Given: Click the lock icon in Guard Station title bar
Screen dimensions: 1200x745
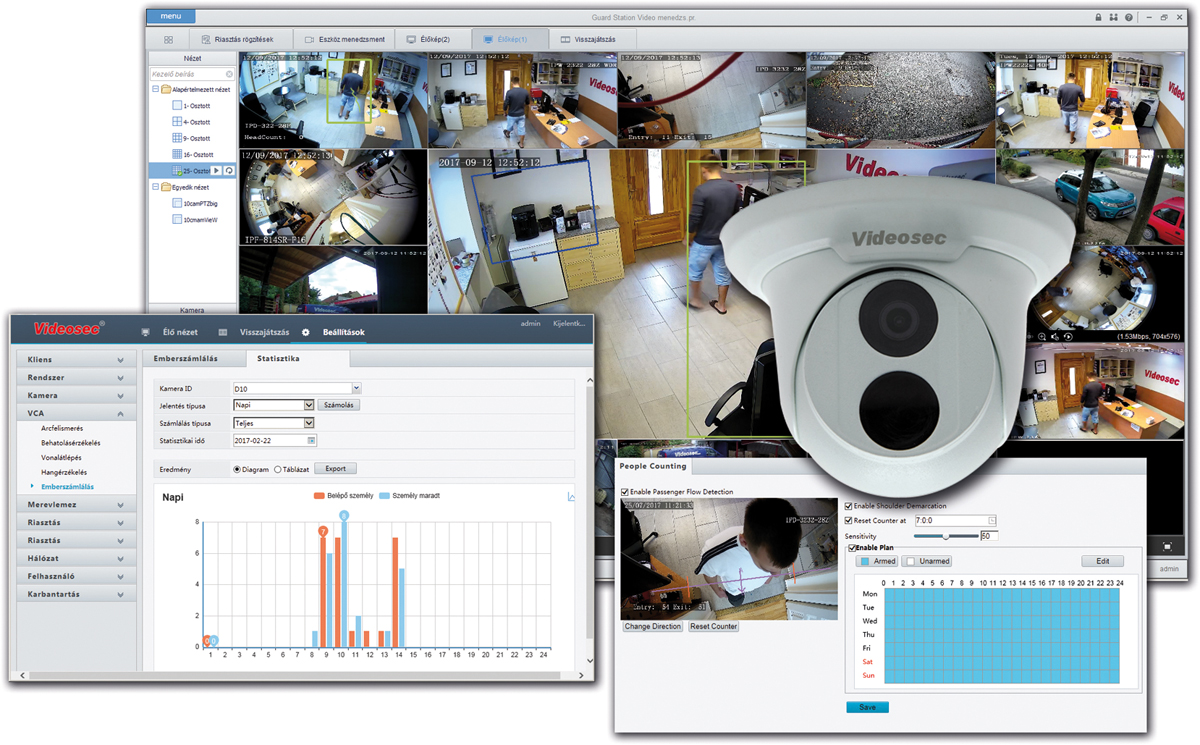Looking at the screenshot, I should pyautogui.click(x=1098, y=17).
